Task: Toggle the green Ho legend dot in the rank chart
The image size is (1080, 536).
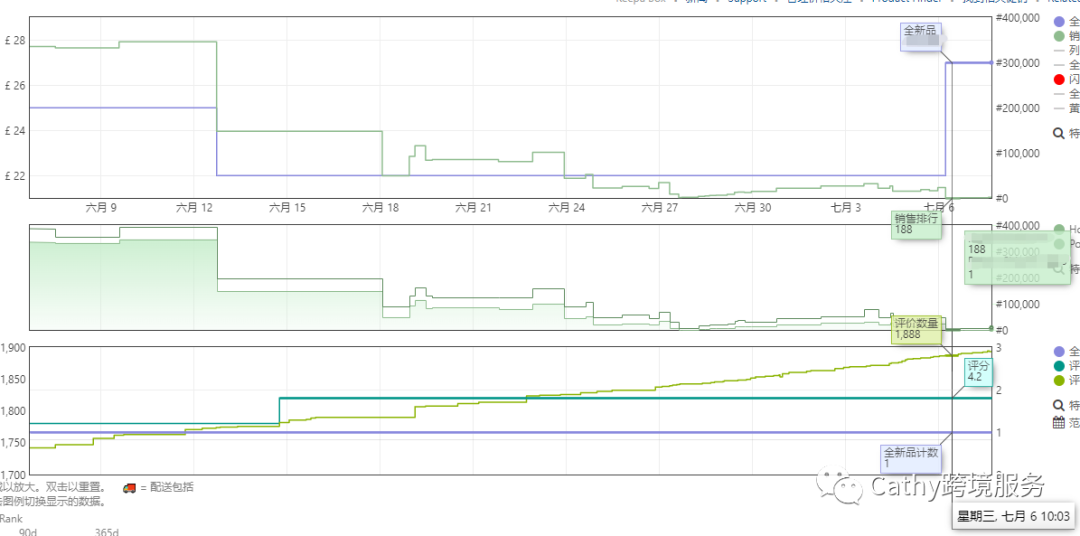Action: coord(1059,229)
